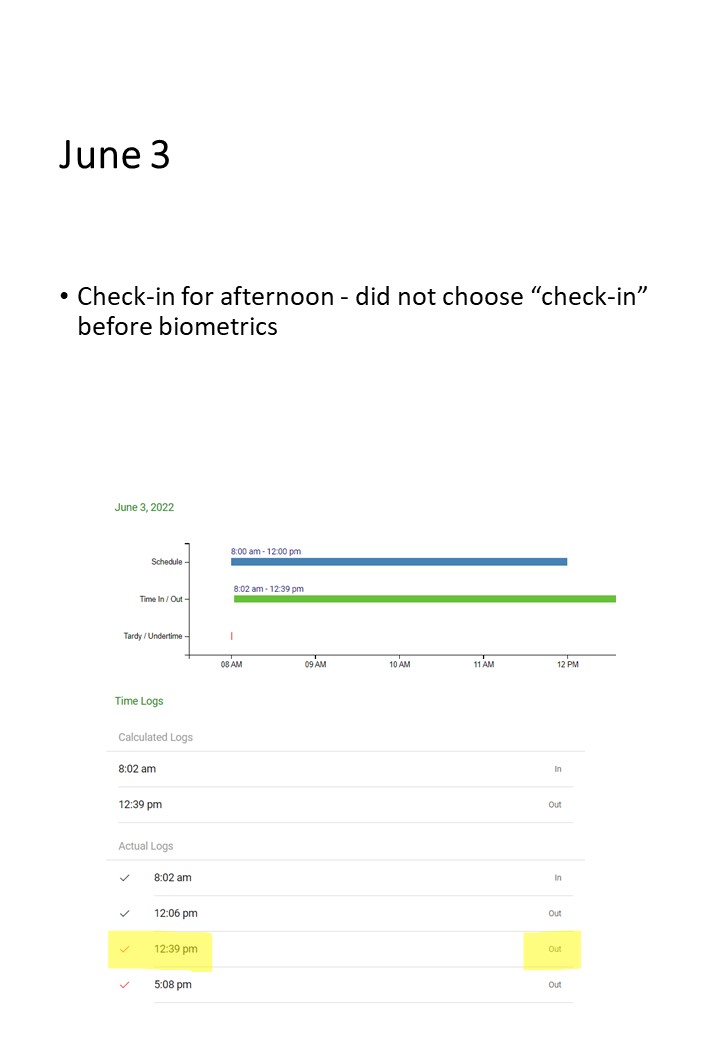Click the blue Schedule bar
The height and width of the screenshot is (1040, 720).
(399, 562)
